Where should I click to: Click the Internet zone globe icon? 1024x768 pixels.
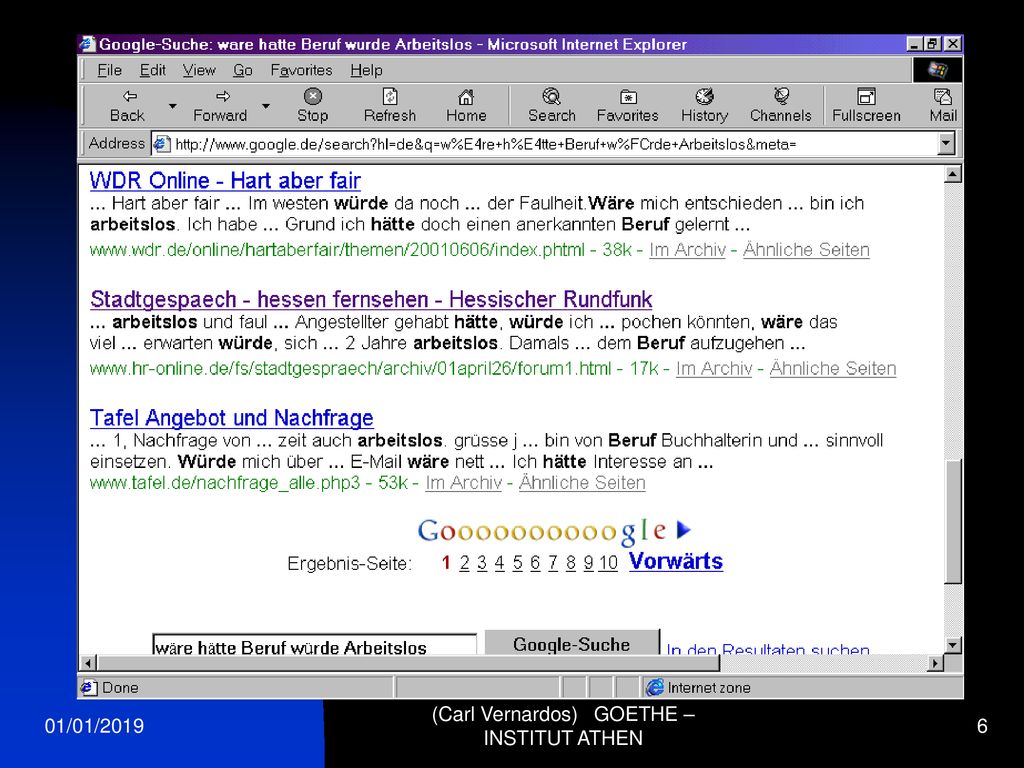[x=654, y=687]
